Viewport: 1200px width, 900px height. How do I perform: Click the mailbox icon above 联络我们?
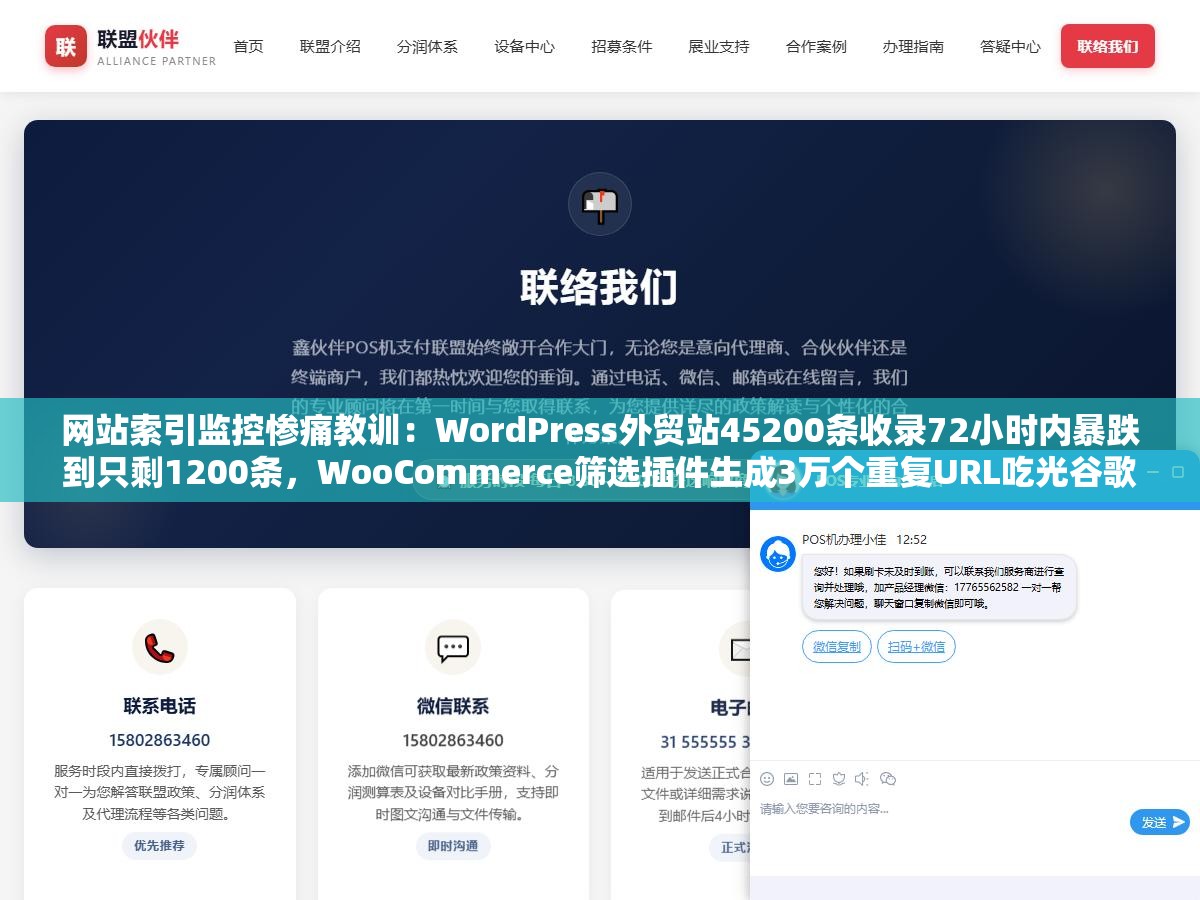[x=600, y=204]
